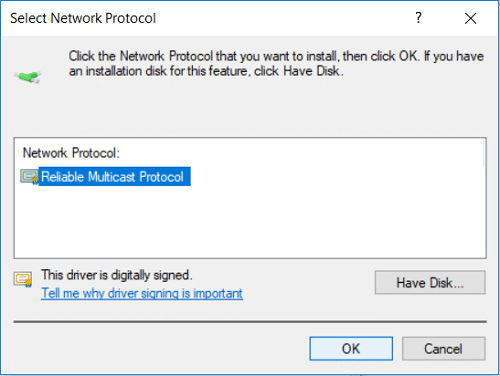
Task: Click the installation instruction text at top
Action: pyautogui.click(x=276, y=63)
